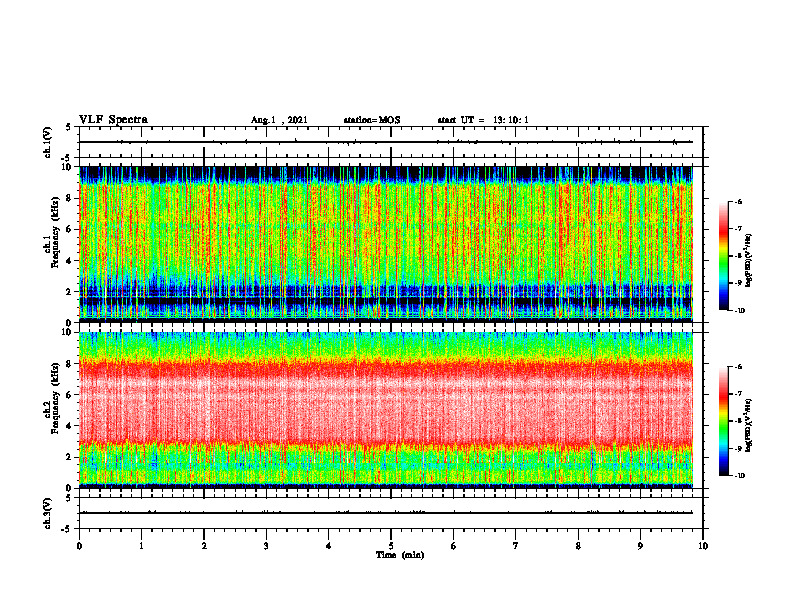The height and width of the screenshot is (612, 792).
Task: Click the 'ch.3(V)' axis label
Action: pyautogui.click(x=47, y=513)
